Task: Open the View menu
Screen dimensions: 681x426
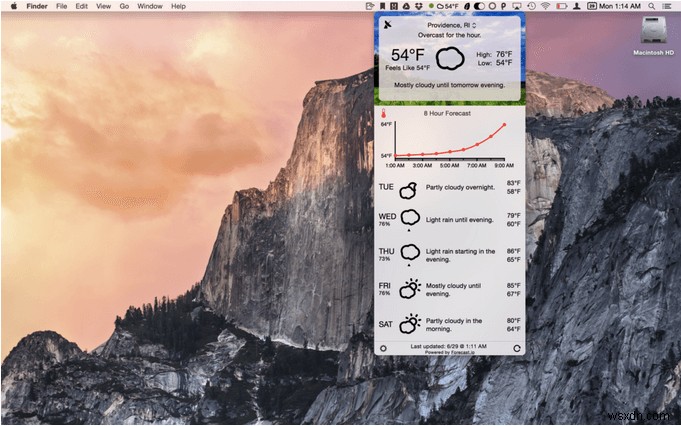Action: [103, 6]
